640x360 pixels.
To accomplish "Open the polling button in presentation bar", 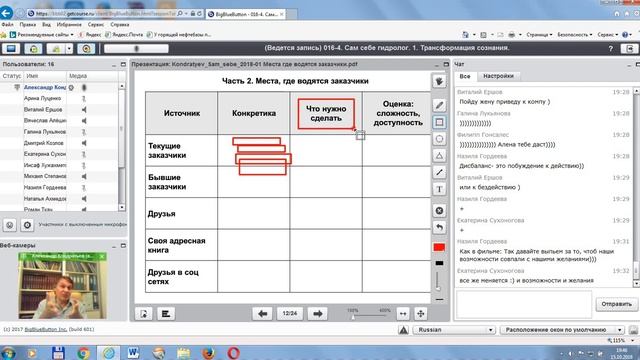I will [166, 313].
